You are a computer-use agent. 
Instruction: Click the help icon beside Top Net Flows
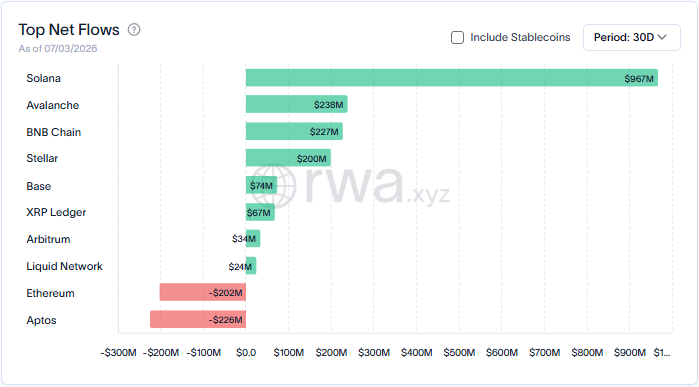click(x=134, y=30)
